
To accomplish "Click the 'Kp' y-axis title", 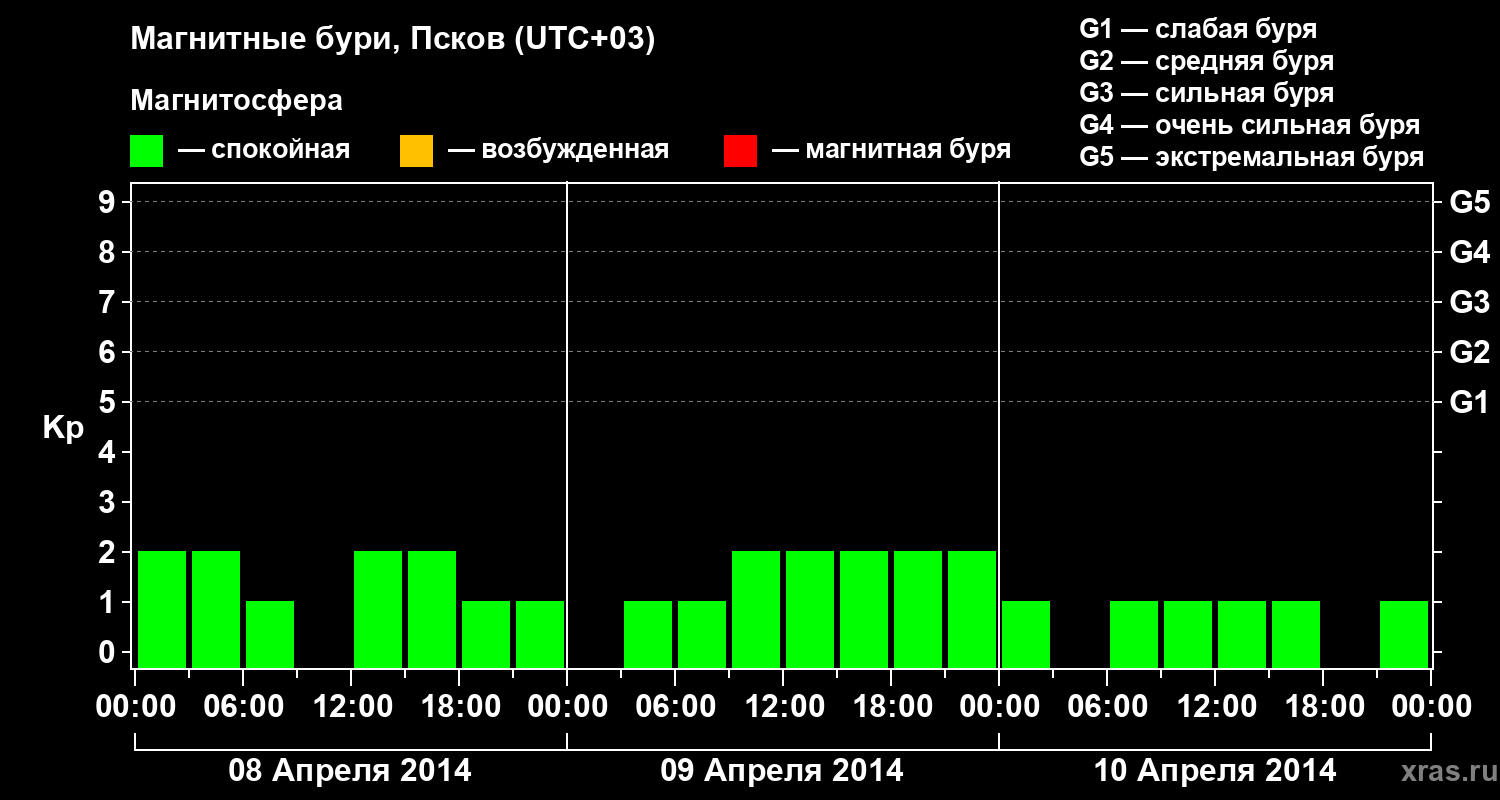I will 63,427.
